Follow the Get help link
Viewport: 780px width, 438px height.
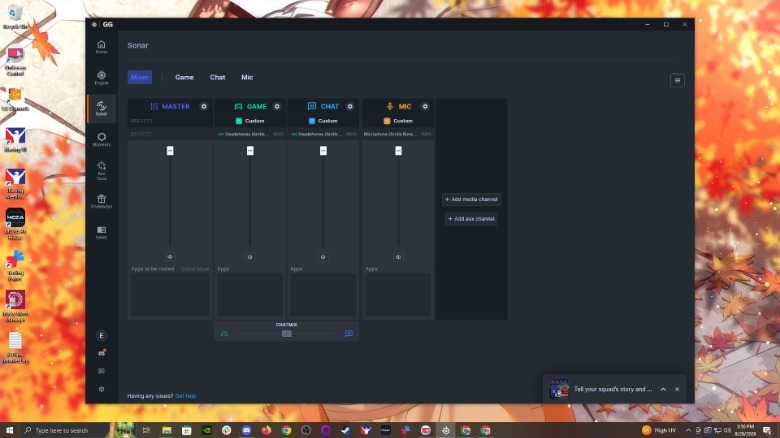tap(186, 396)
